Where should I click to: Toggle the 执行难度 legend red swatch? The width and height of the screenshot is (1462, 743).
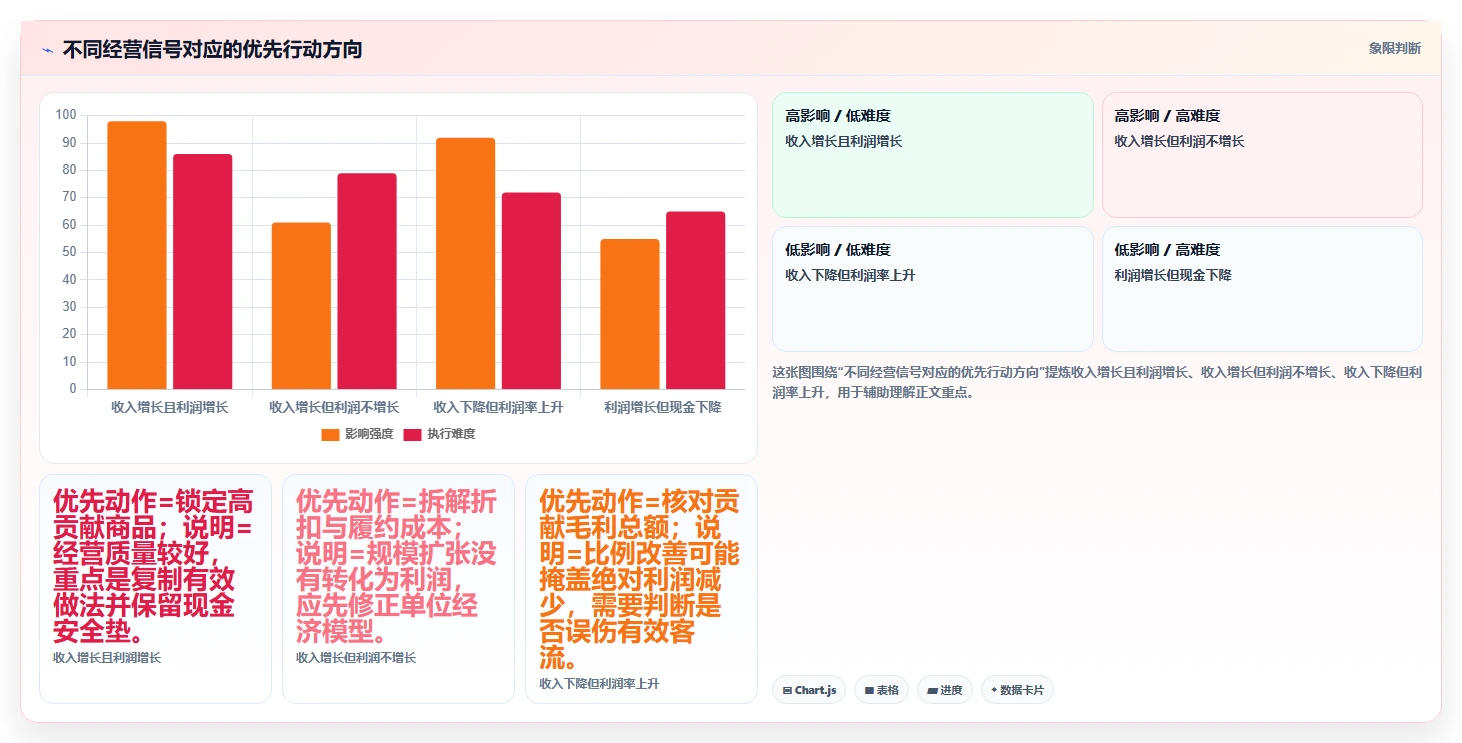413,435
